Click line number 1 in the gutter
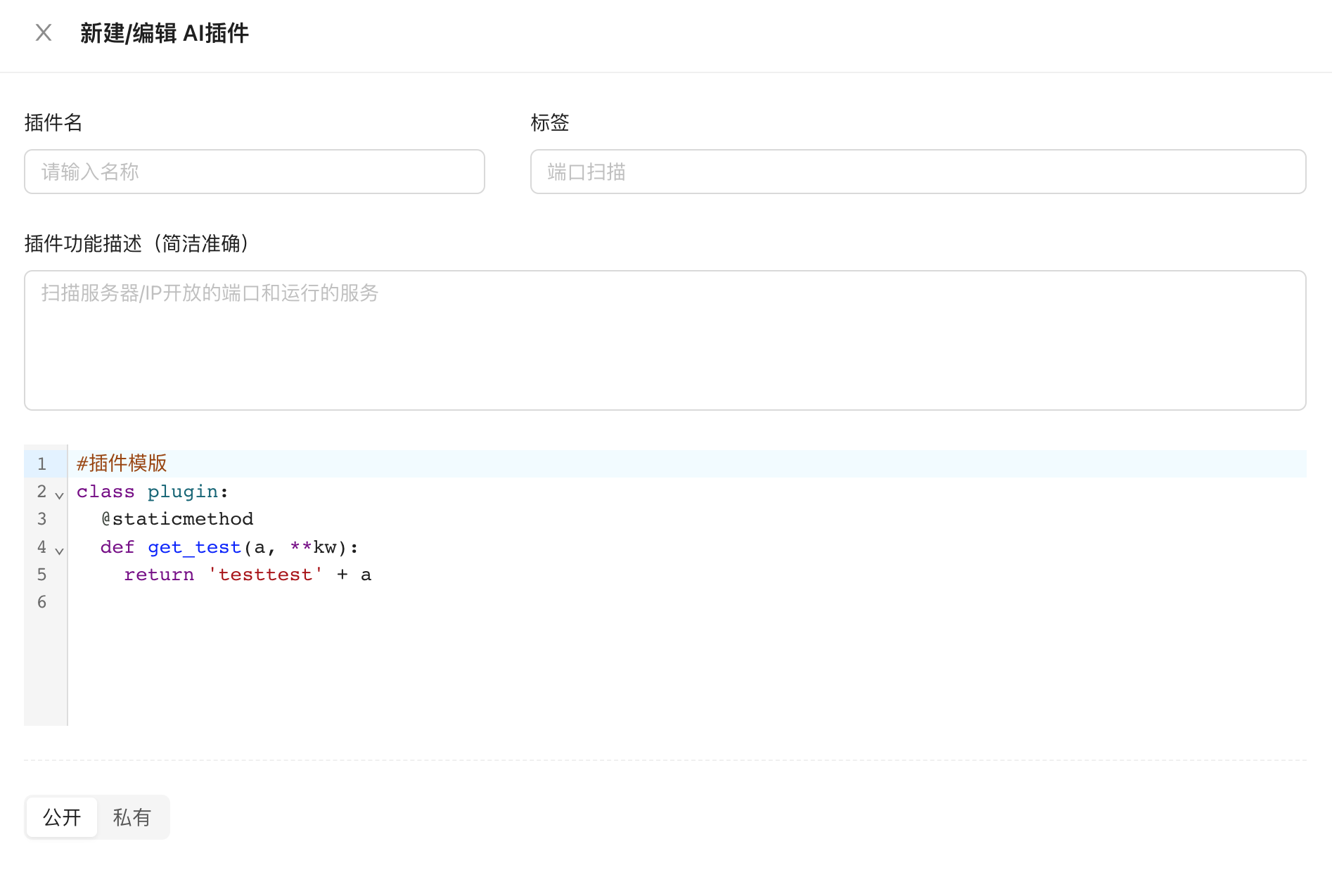The width and height of the screenshot is (1332, 896). 41,463
